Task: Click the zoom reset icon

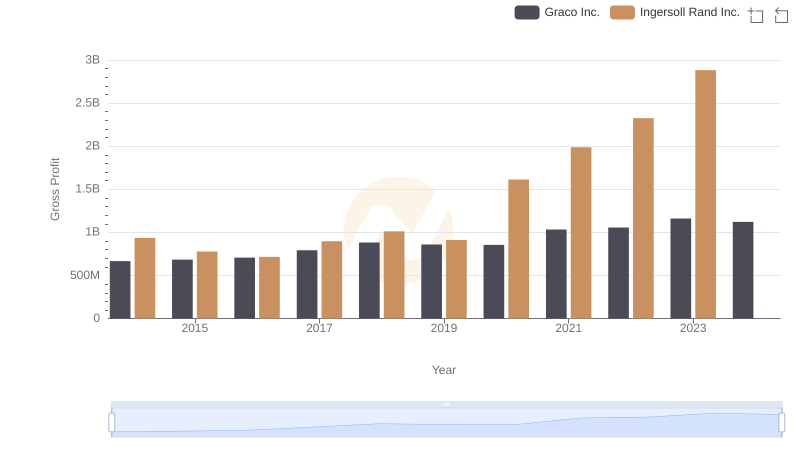Action: click(781, 15)
